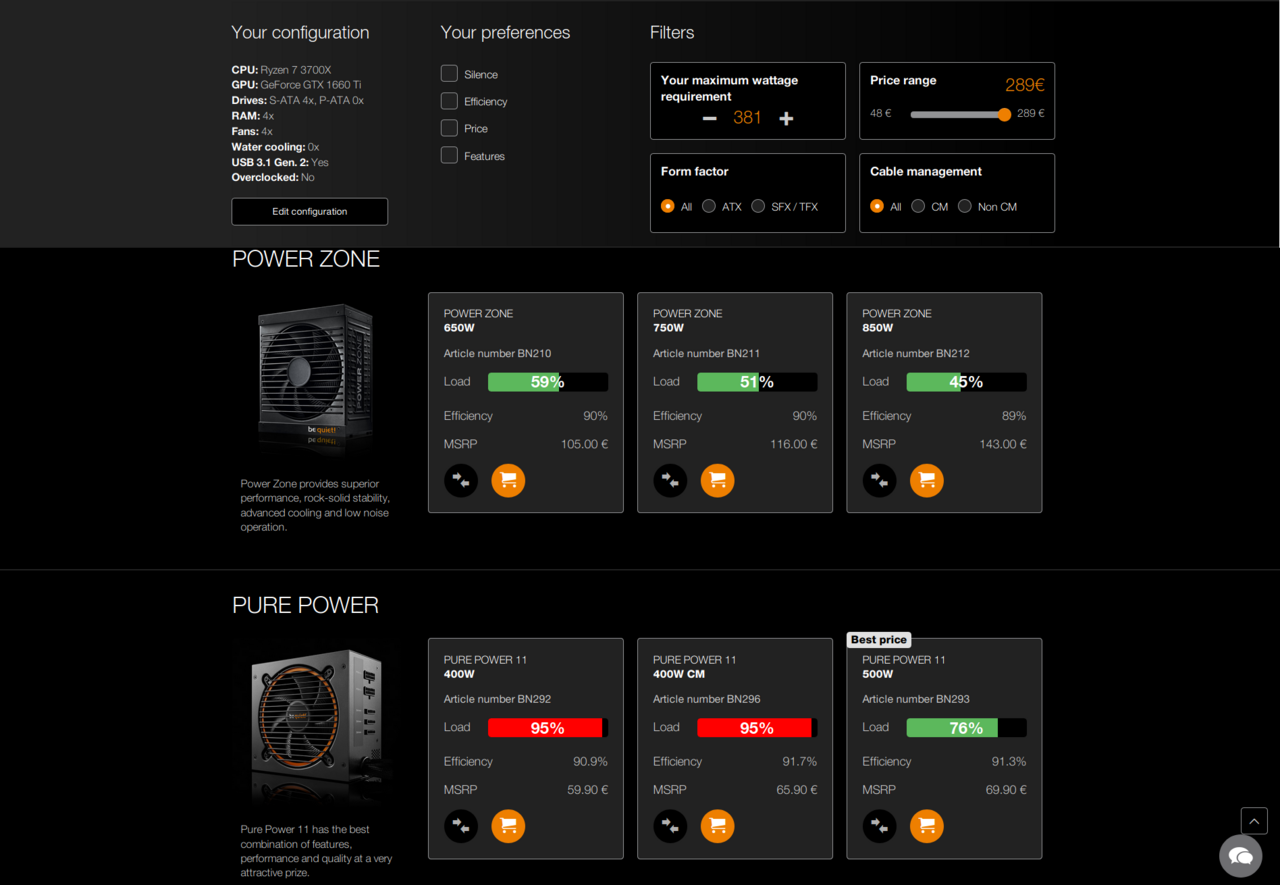The image size is (1280, 885).
Task: Open the Power Zone product image
Action: [x=316, y=379]
